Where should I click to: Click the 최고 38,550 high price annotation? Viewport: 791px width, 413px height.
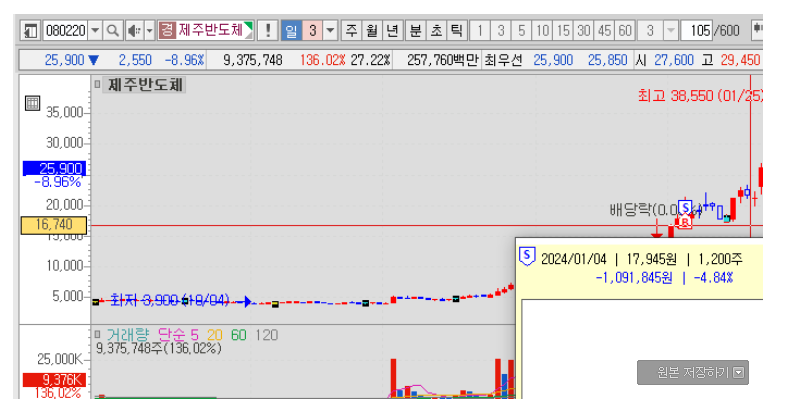700,96
